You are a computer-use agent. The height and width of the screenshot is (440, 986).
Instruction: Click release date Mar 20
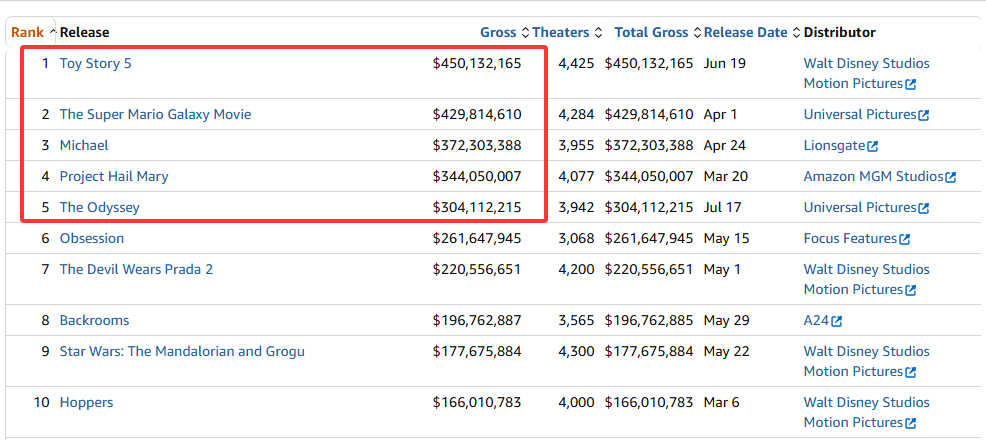point(726,177)
